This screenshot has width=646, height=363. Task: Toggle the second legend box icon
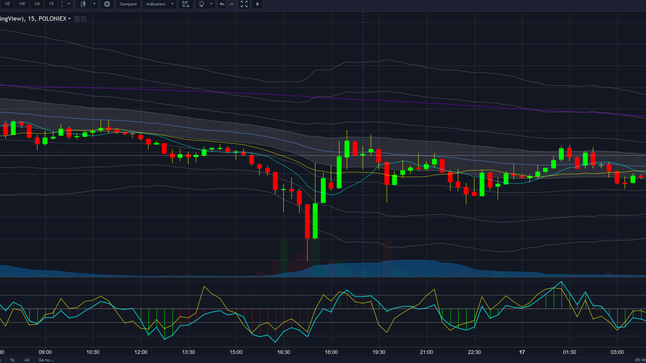coord(84,19)
